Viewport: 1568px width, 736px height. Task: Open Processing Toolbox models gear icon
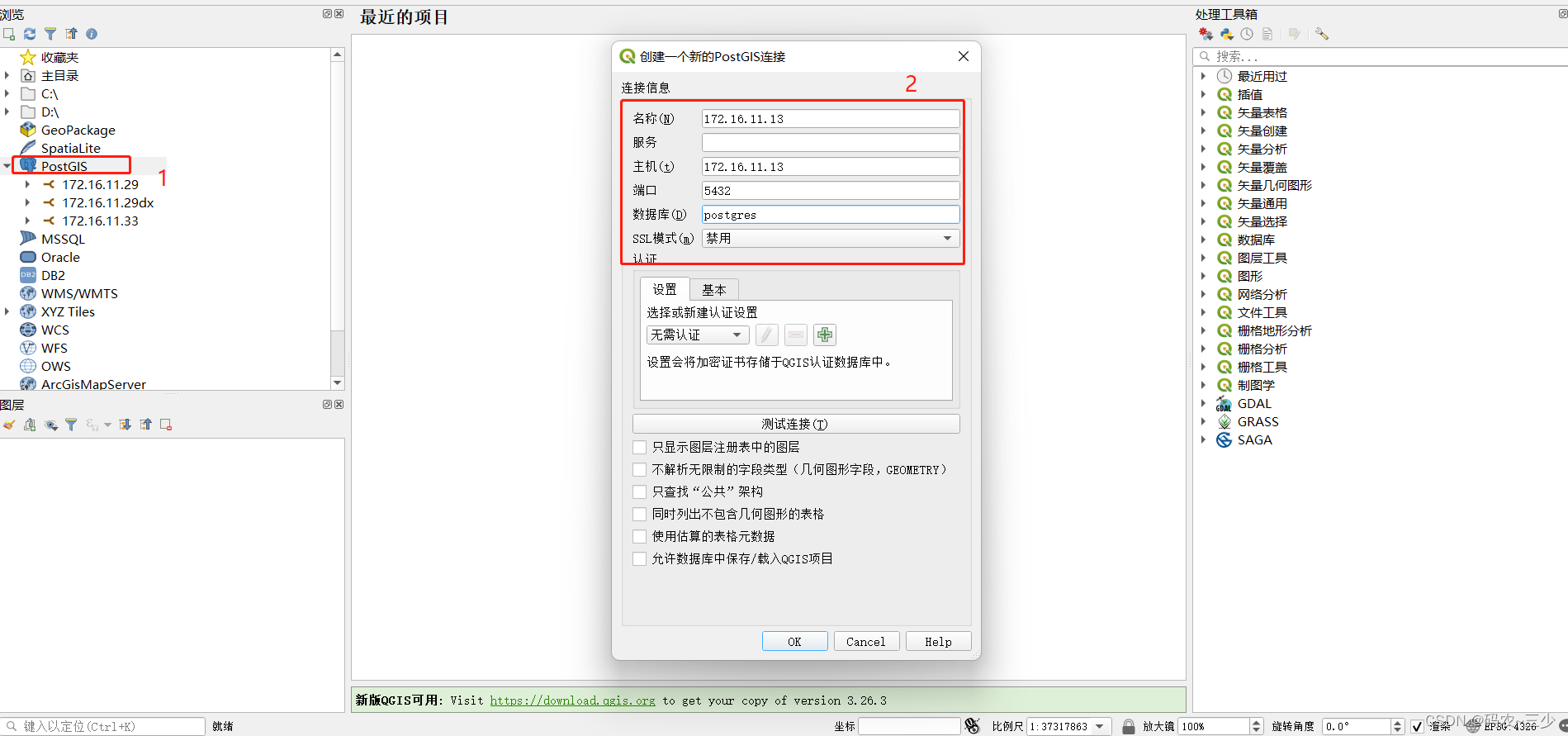(x=1206, y=34)
